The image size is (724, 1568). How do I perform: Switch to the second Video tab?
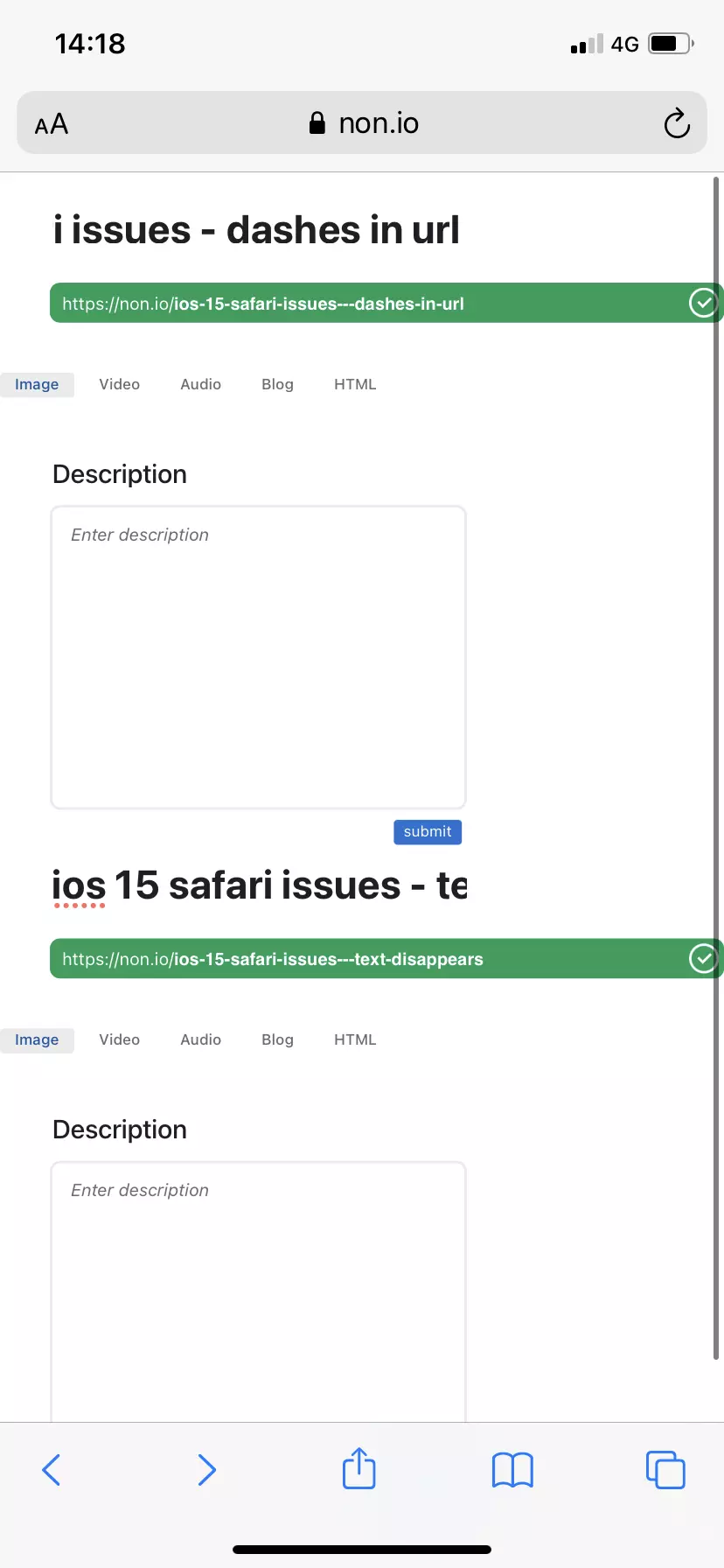point(119,1039)
